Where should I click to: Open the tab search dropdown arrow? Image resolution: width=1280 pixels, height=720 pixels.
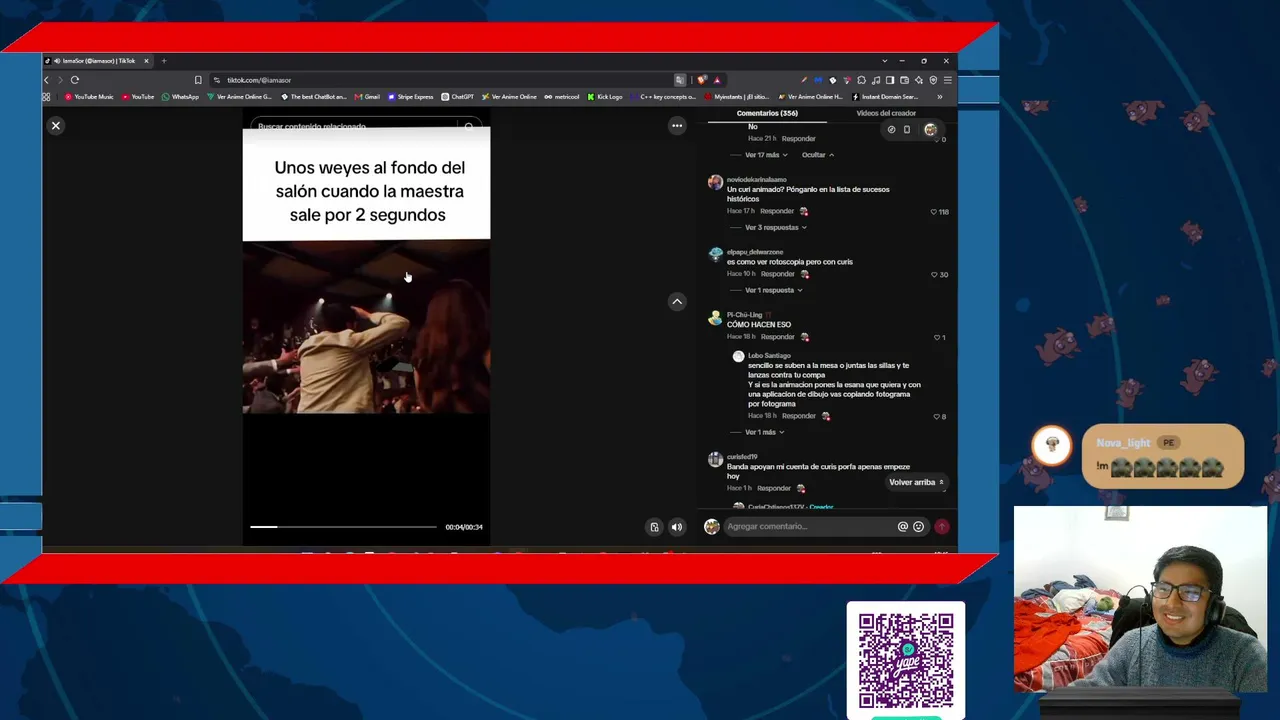point(884,61)
